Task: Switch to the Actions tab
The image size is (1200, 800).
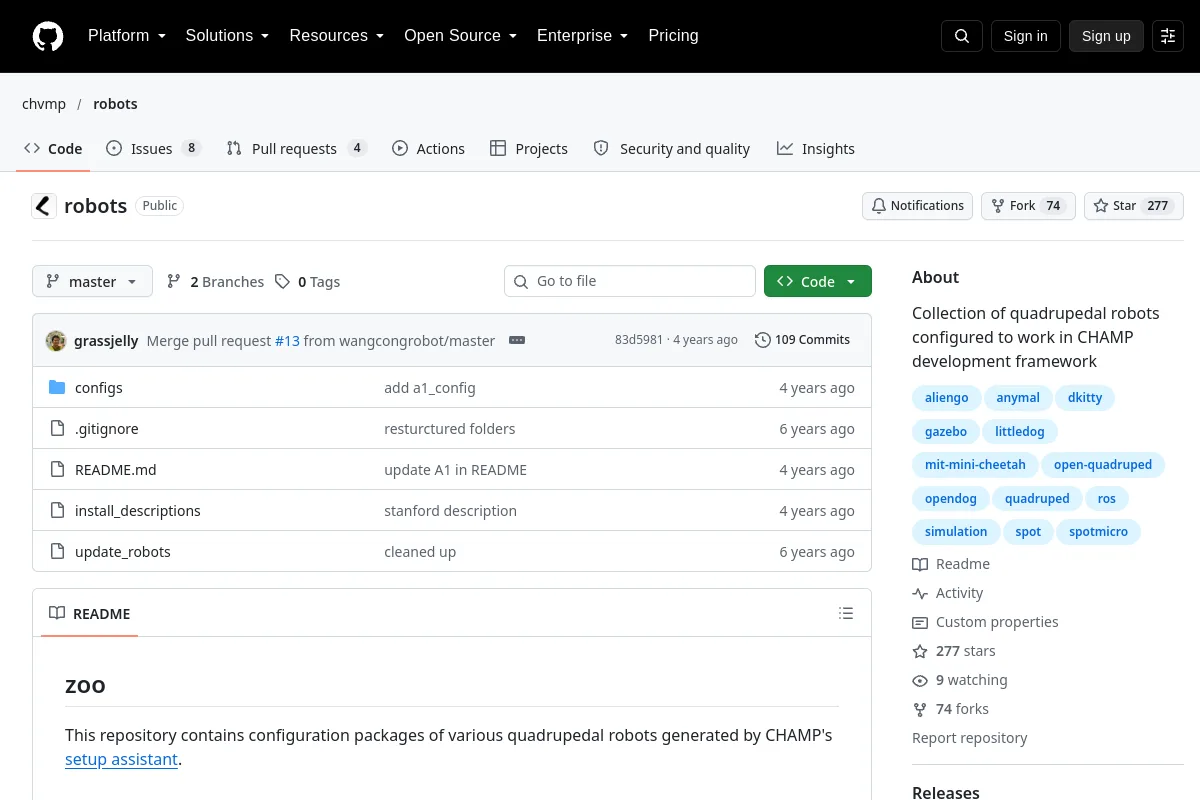Action: click(428, 149)
